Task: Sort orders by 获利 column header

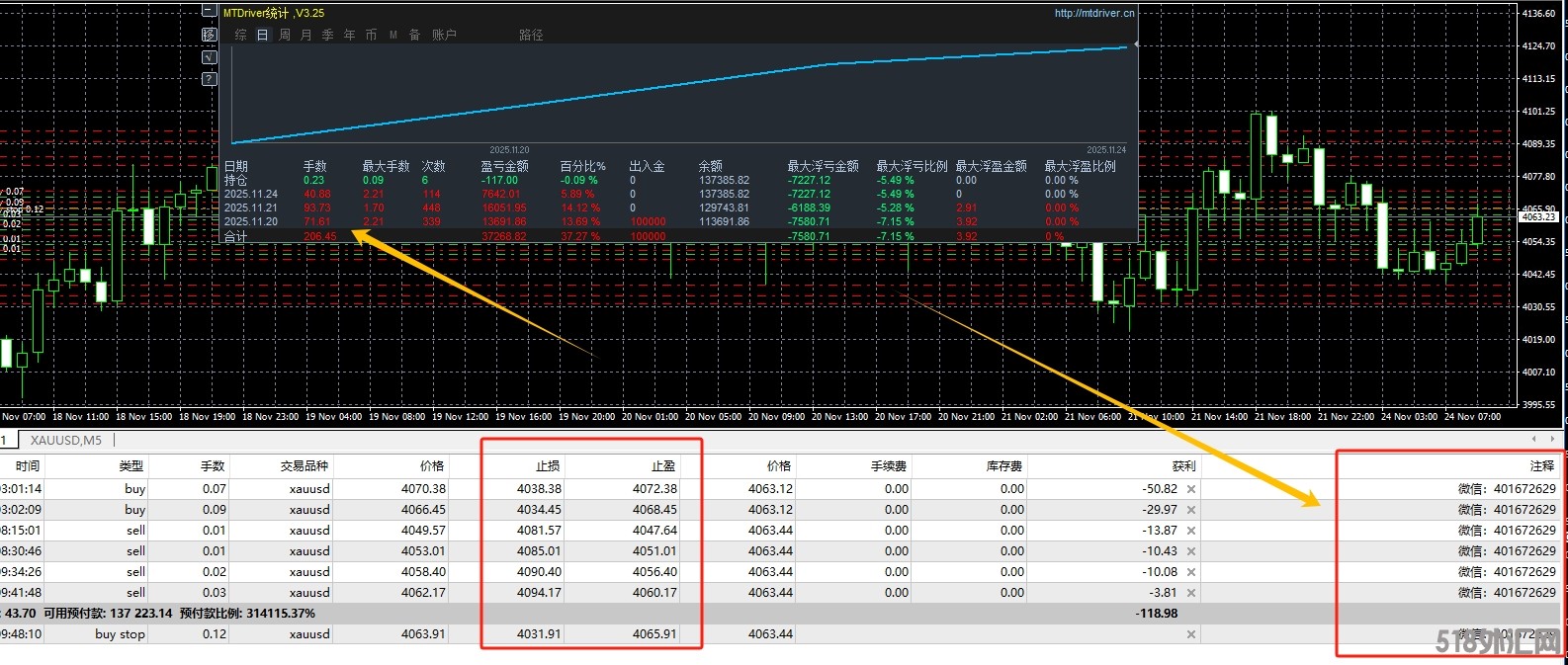Action: pos(1182,465)
